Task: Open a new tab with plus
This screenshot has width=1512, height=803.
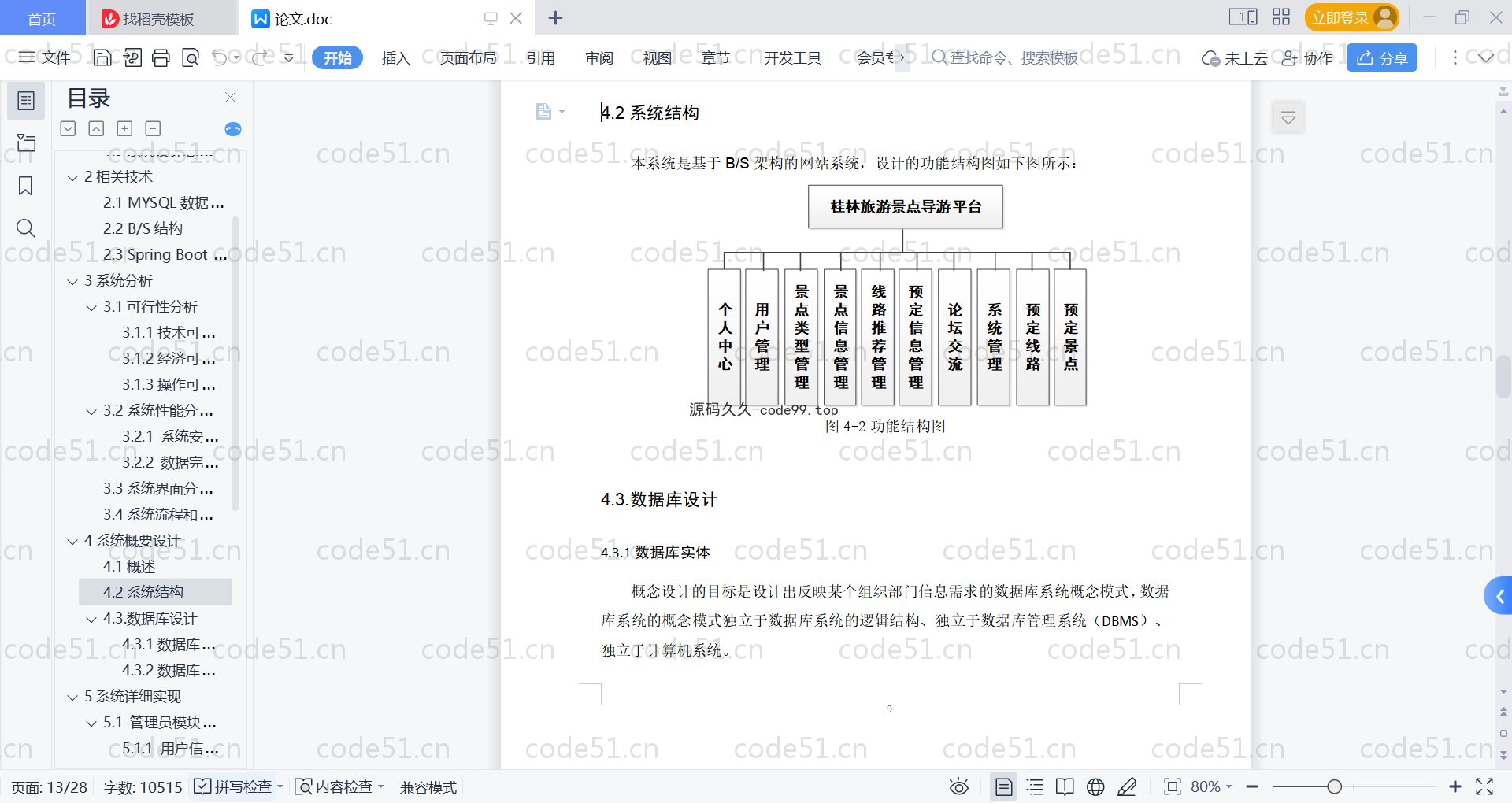Action: [555, 17]
